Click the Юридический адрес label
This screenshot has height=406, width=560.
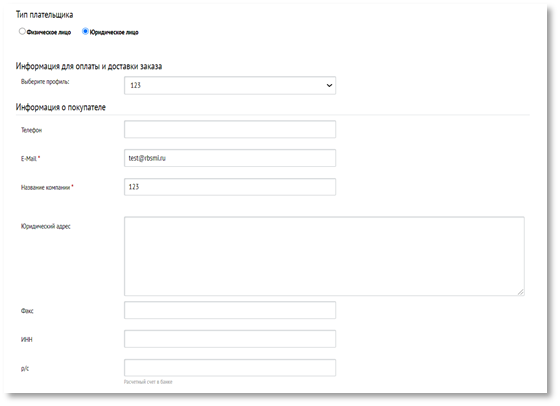pos(46,226)
